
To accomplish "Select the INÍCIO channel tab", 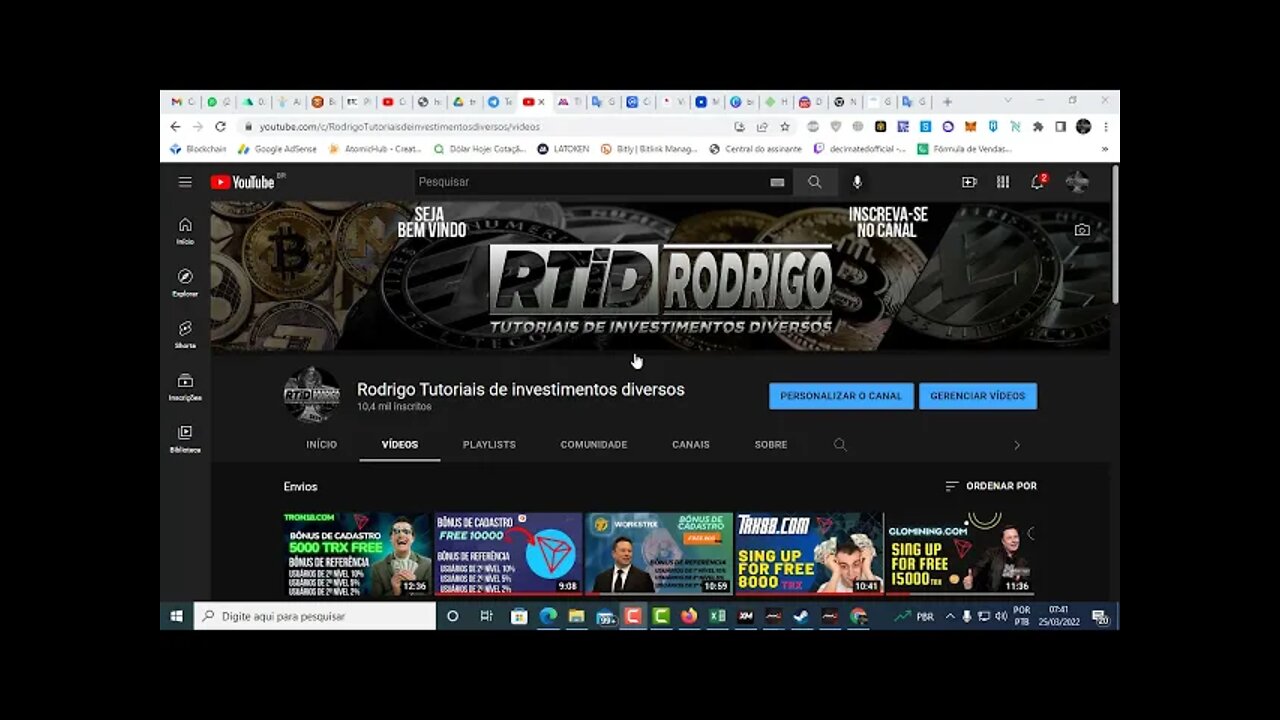I will point(322,445).
